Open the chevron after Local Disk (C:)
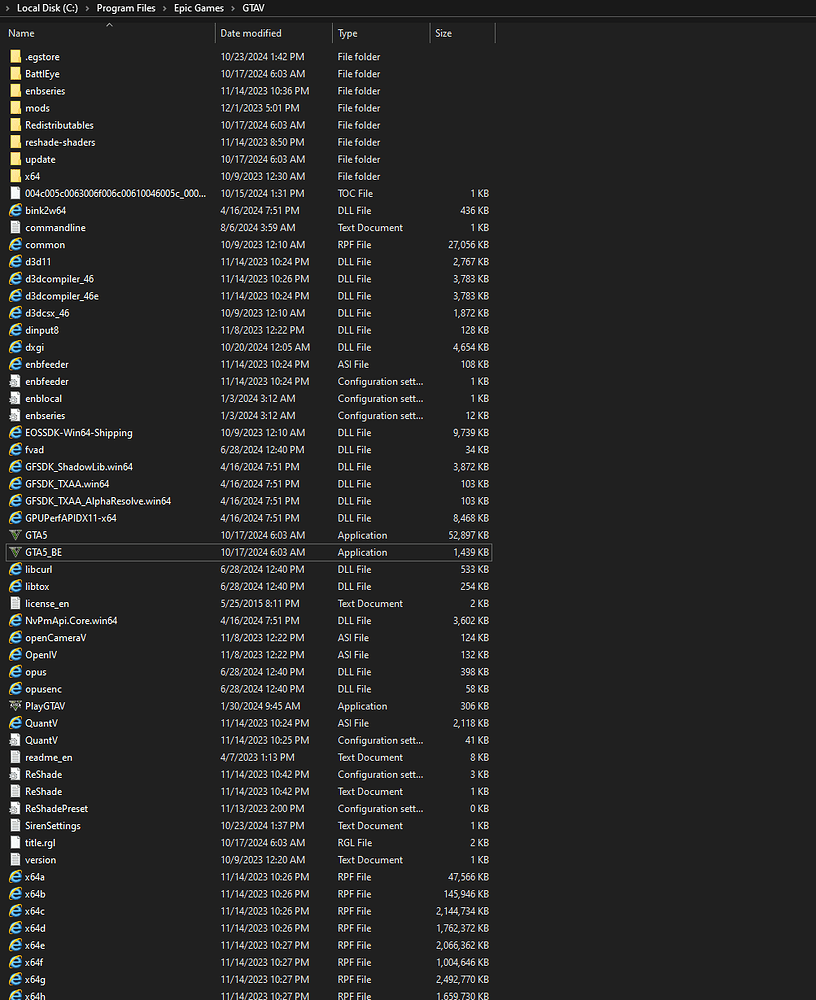Screen dimensions: 816x1000 click(x=87, y=8)
